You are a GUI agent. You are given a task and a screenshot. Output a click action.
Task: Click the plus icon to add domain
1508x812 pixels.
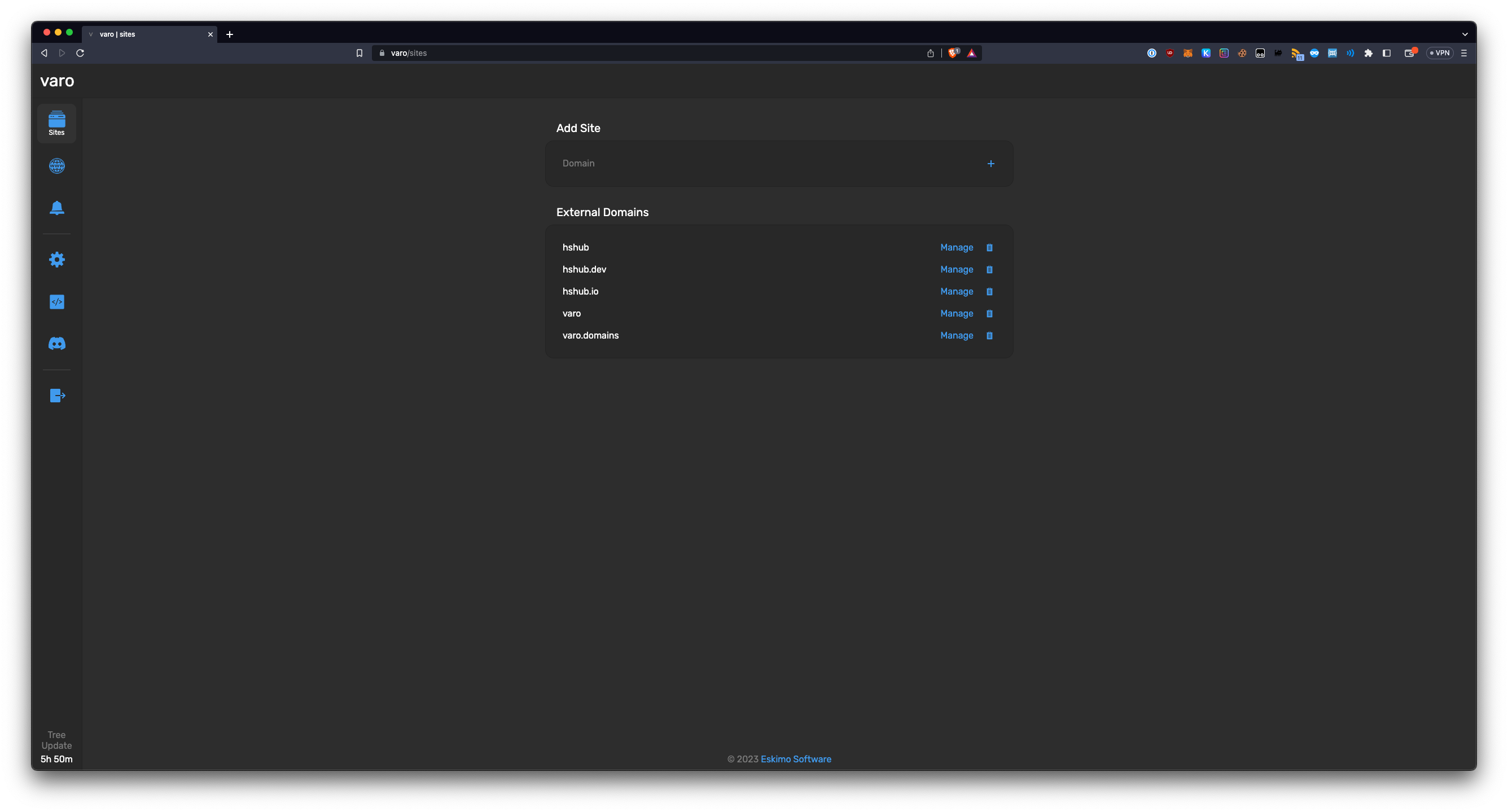(x=990, y=163)
